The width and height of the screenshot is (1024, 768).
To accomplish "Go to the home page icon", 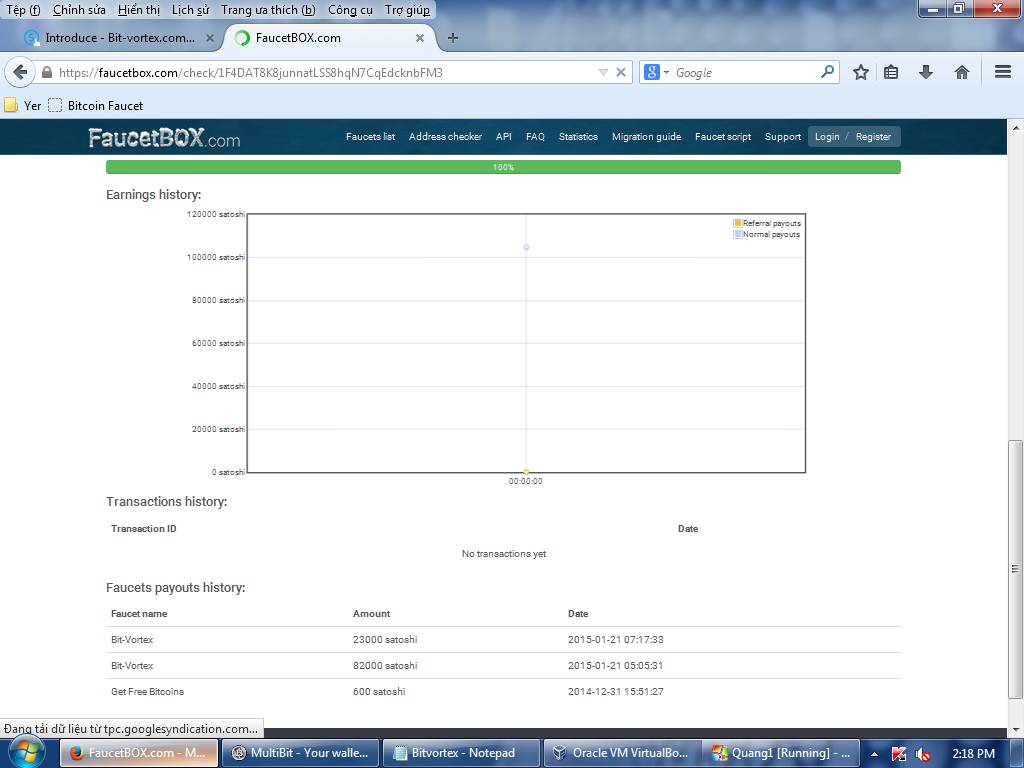I will tap(961, 72).
